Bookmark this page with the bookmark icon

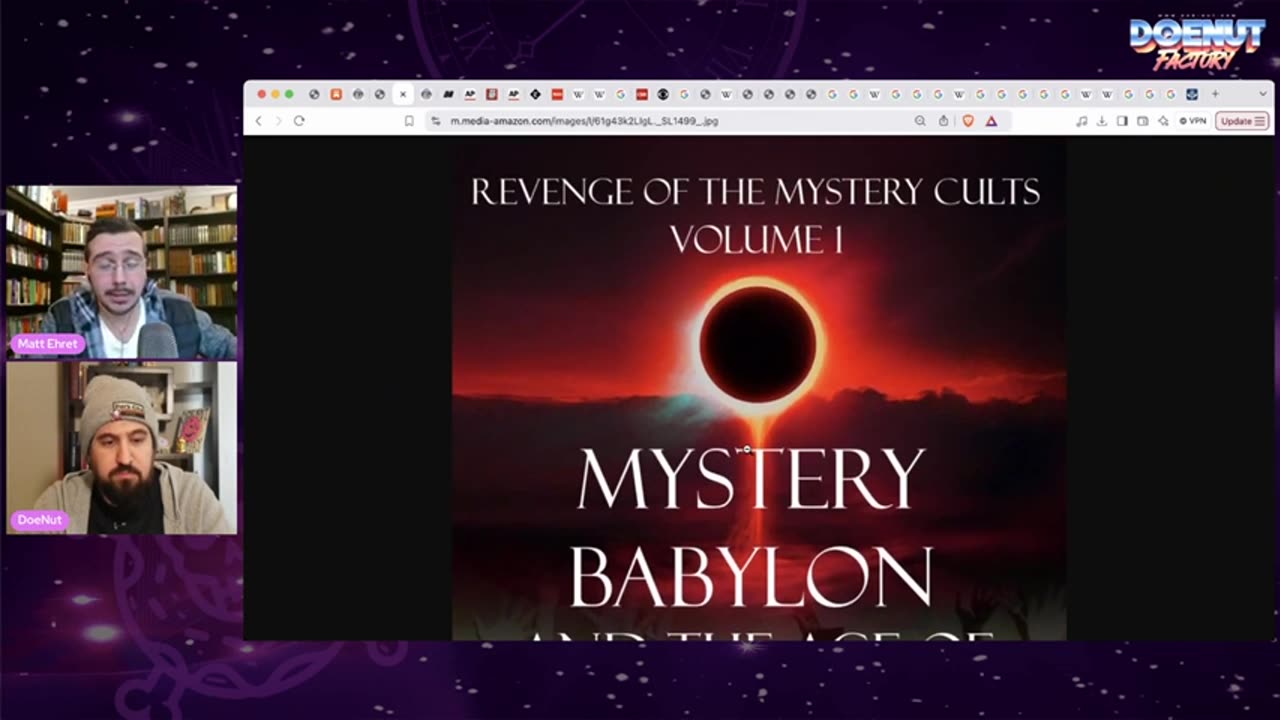tap(409, 121)
